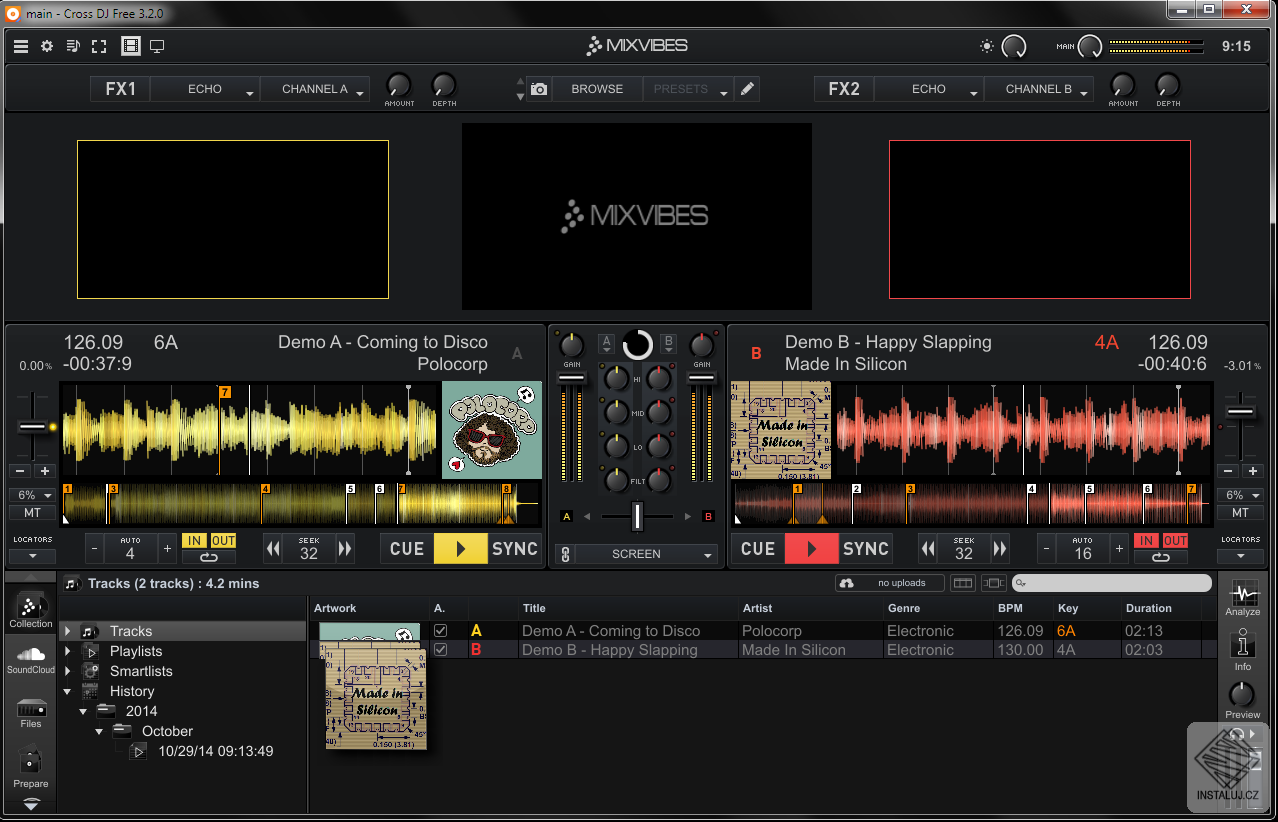Click the BROWSE button
1278x822 pixels.
(x=597, y=89)
